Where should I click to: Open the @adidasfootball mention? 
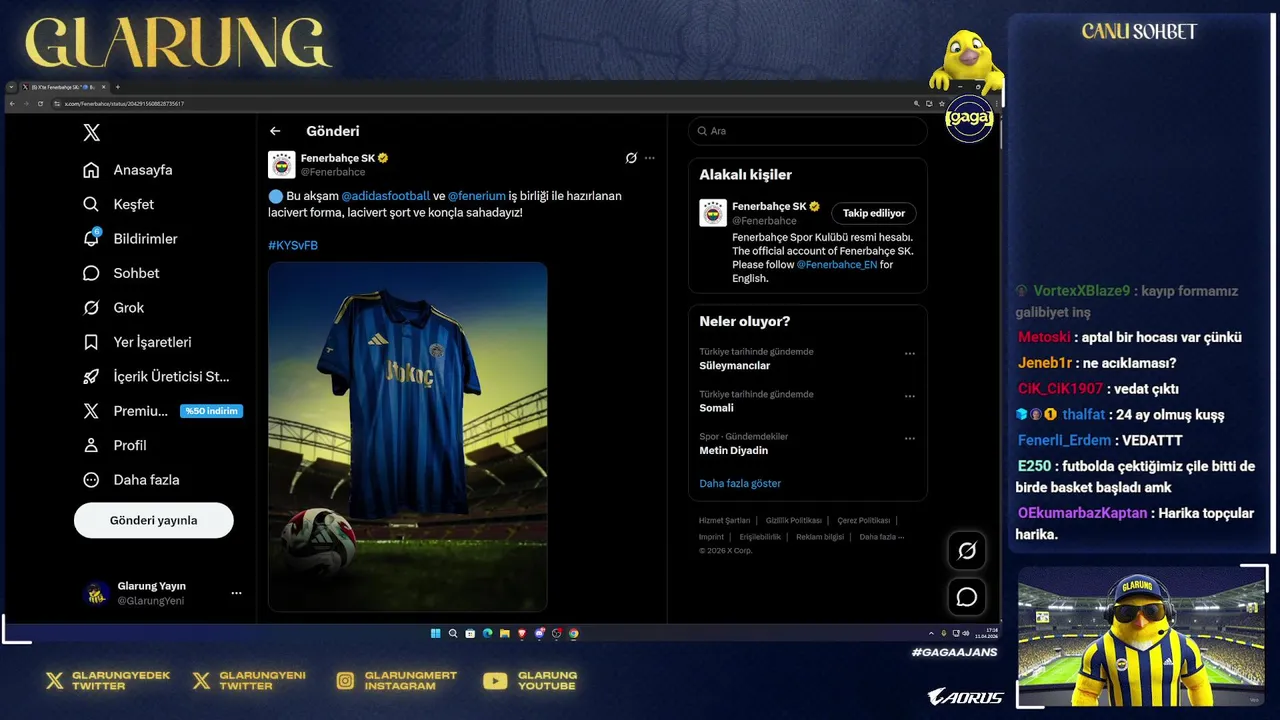point(386,196)
